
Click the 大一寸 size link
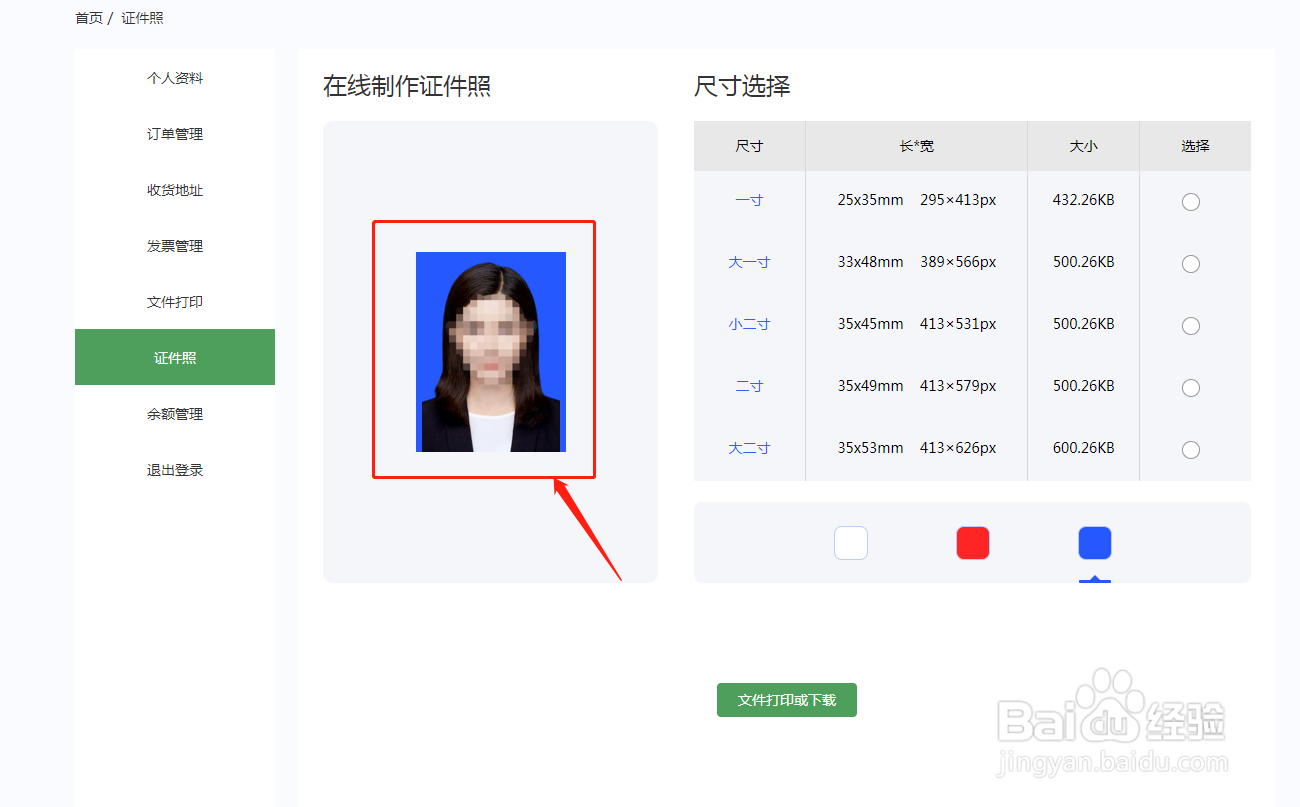point(749,262)
